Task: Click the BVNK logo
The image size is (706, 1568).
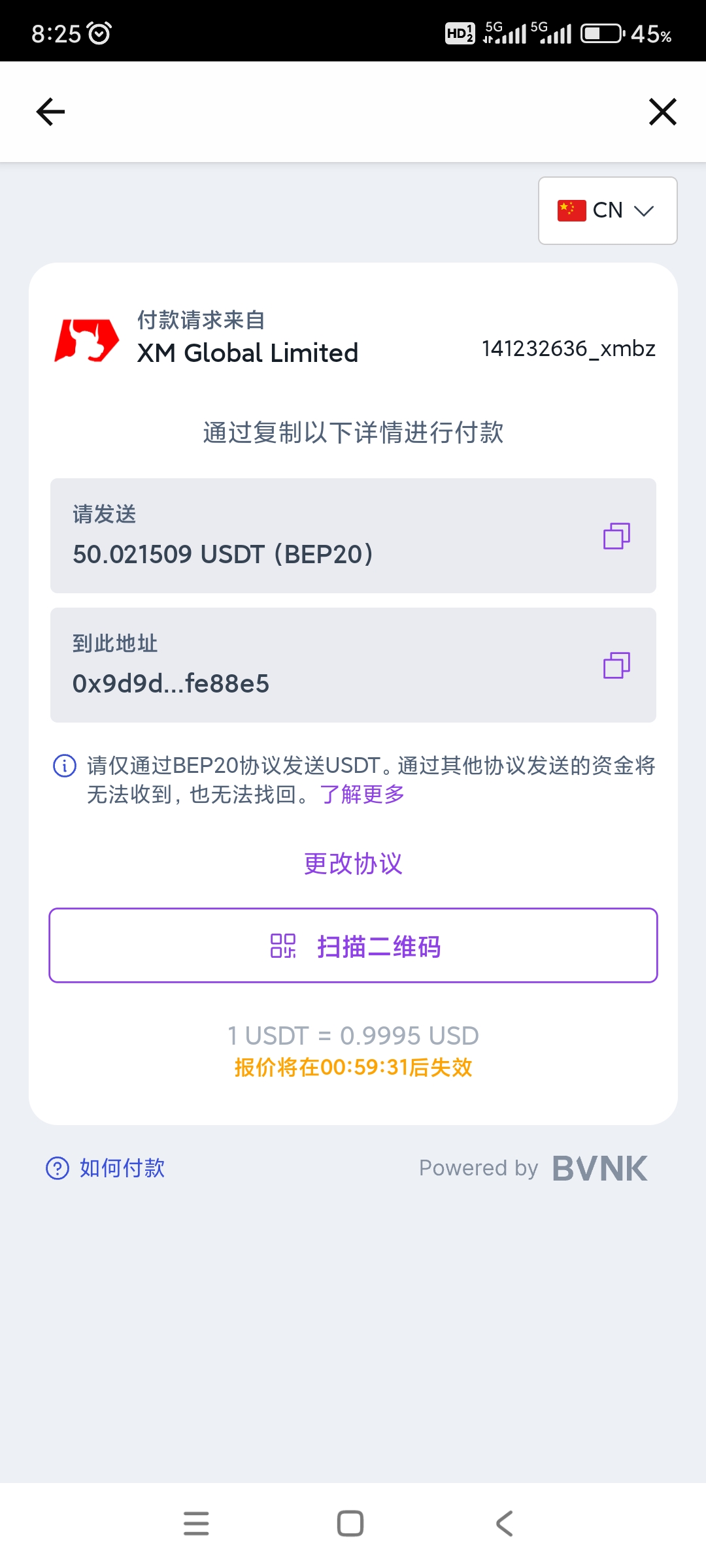Action: point(599,1168)
